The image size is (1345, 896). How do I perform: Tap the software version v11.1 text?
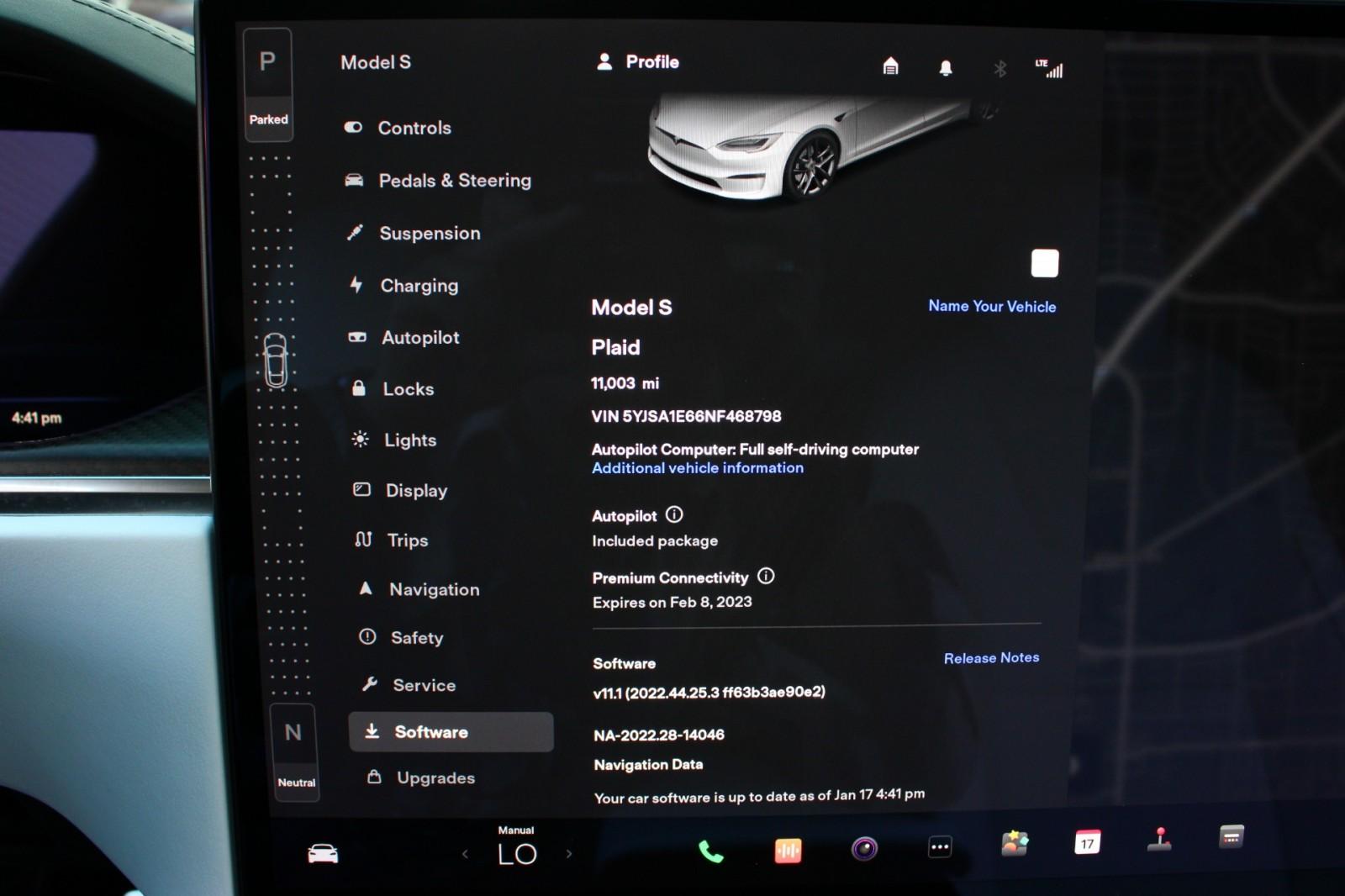(709, 693)
